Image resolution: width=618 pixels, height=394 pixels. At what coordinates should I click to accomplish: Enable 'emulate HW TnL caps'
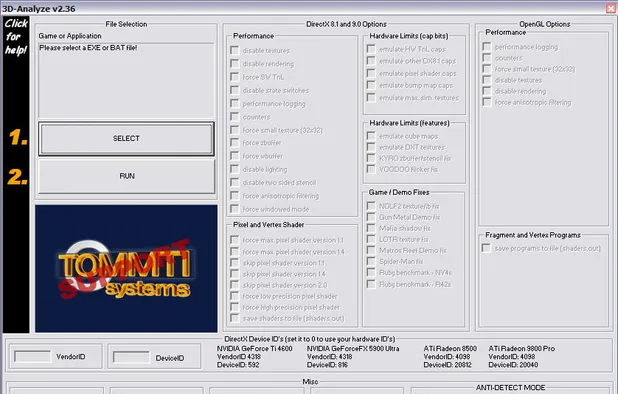[371, 49]
